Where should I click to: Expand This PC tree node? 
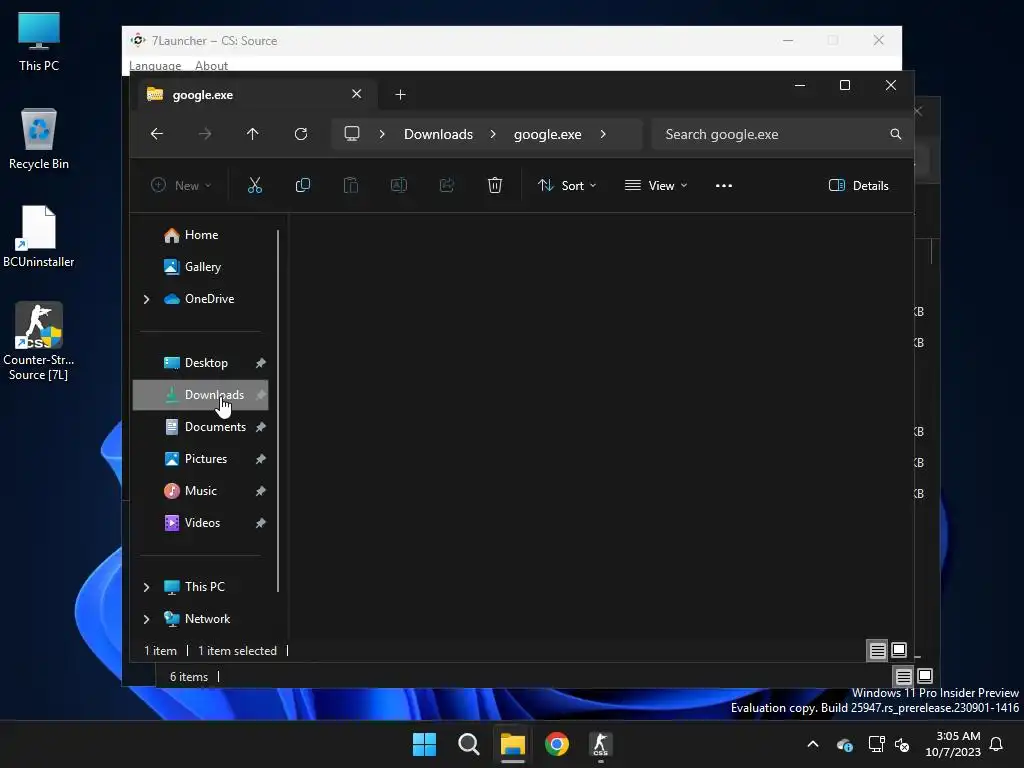(x=146, y=587)
